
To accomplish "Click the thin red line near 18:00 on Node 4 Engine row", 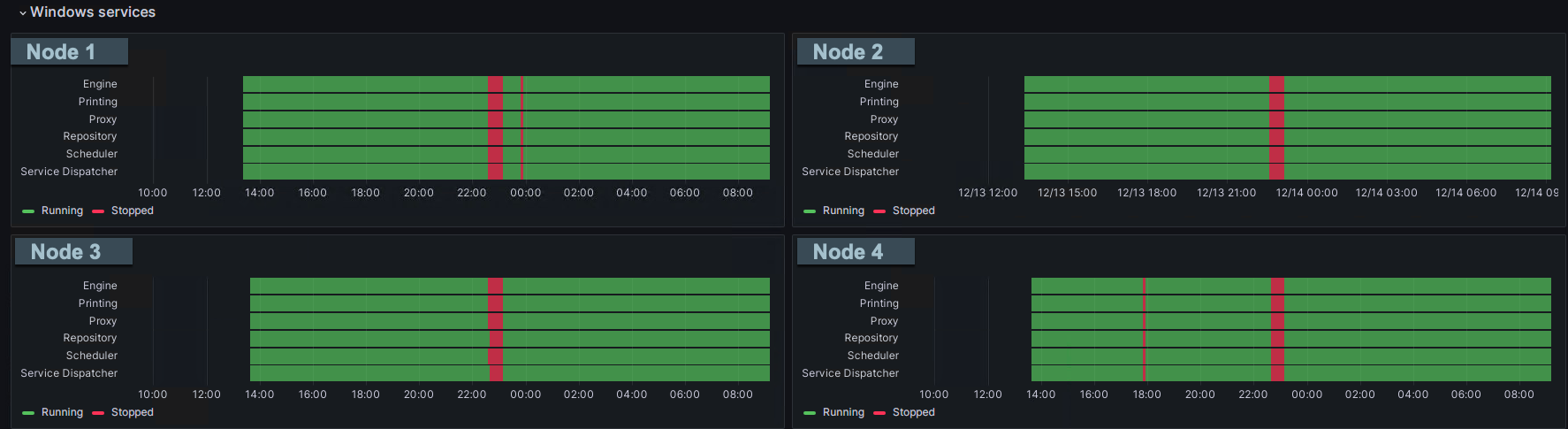I will point(1145,286).
